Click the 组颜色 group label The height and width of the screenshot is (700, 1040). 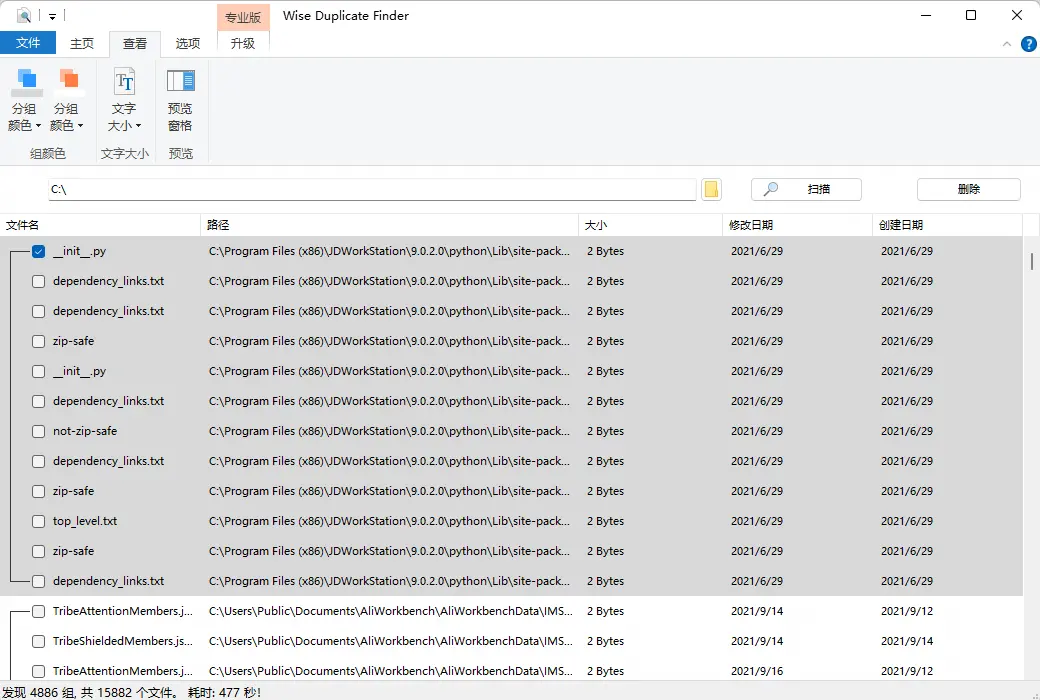click(48, 153)
